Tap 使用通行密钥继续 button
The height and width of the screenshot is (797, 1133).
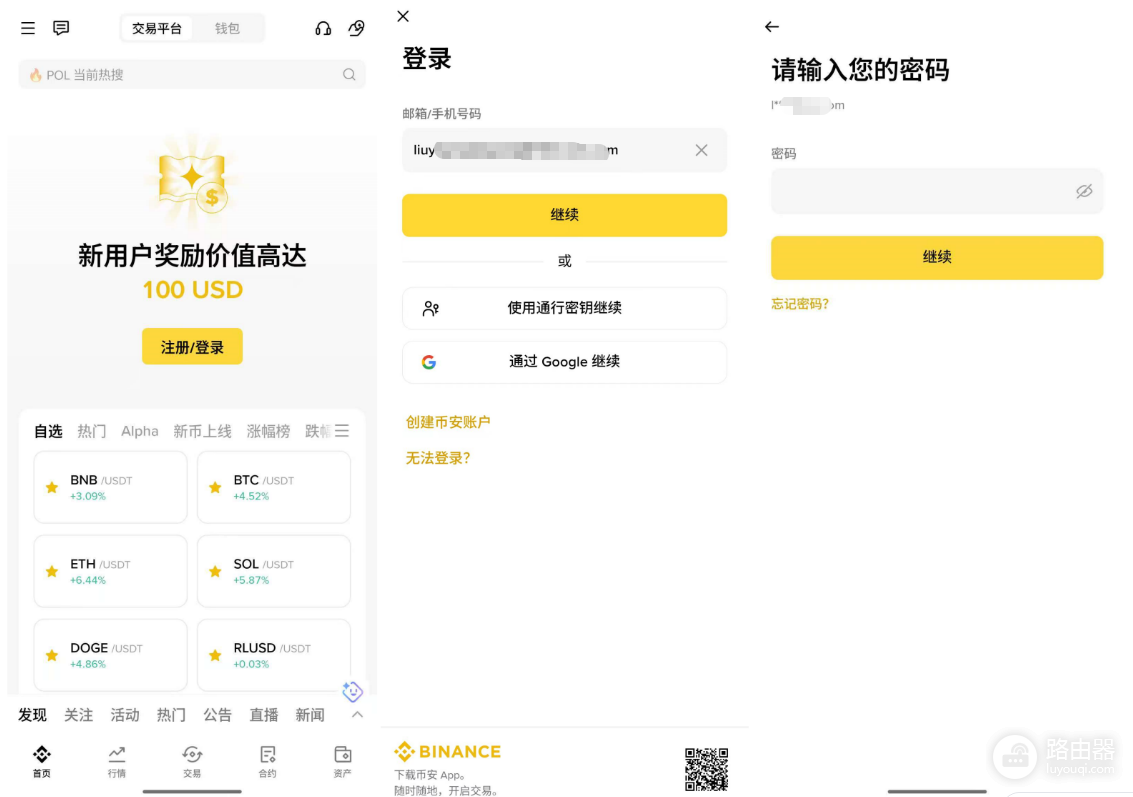[564, 309]
